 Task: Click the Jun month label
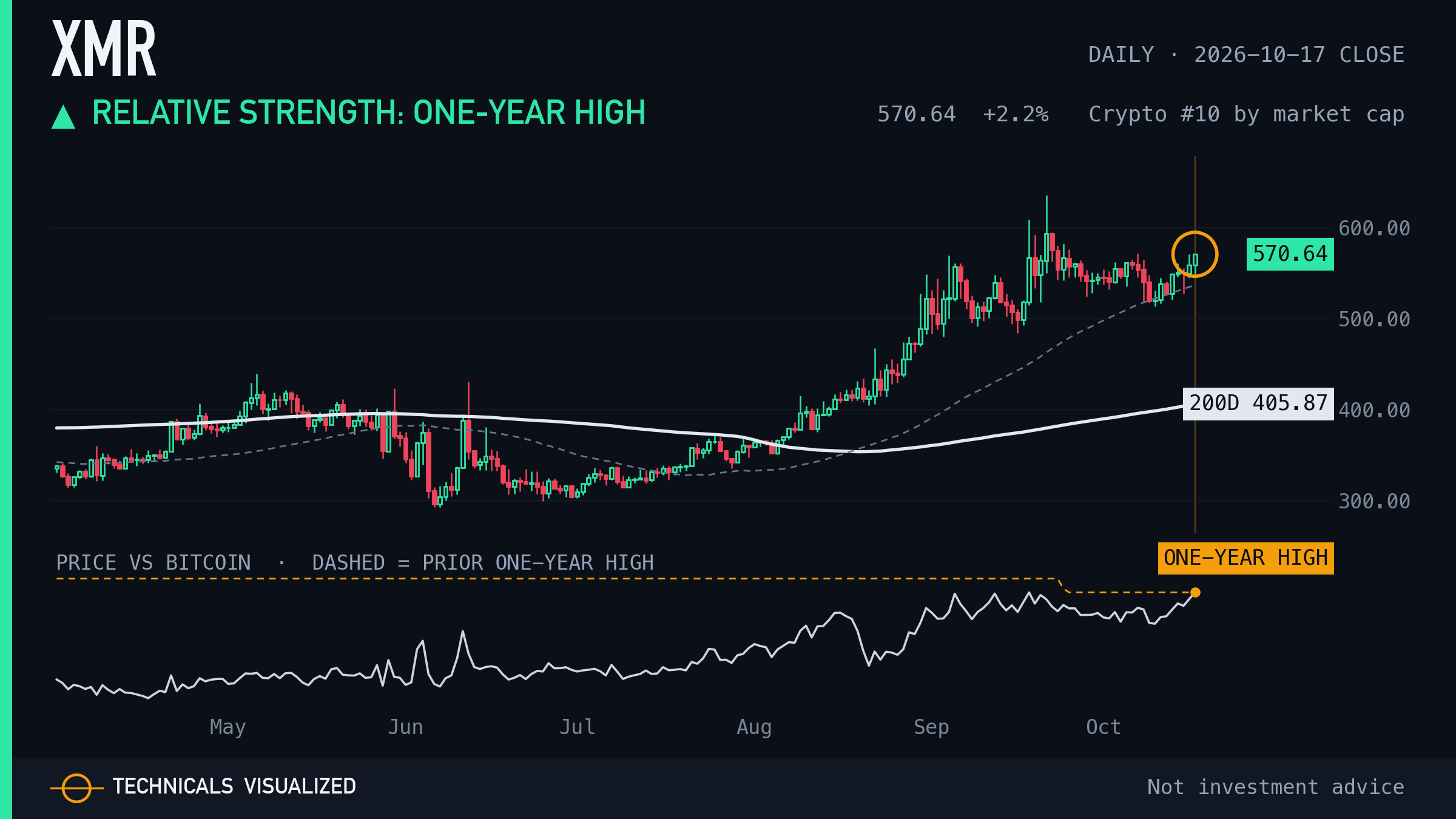(x=405, y=727)
